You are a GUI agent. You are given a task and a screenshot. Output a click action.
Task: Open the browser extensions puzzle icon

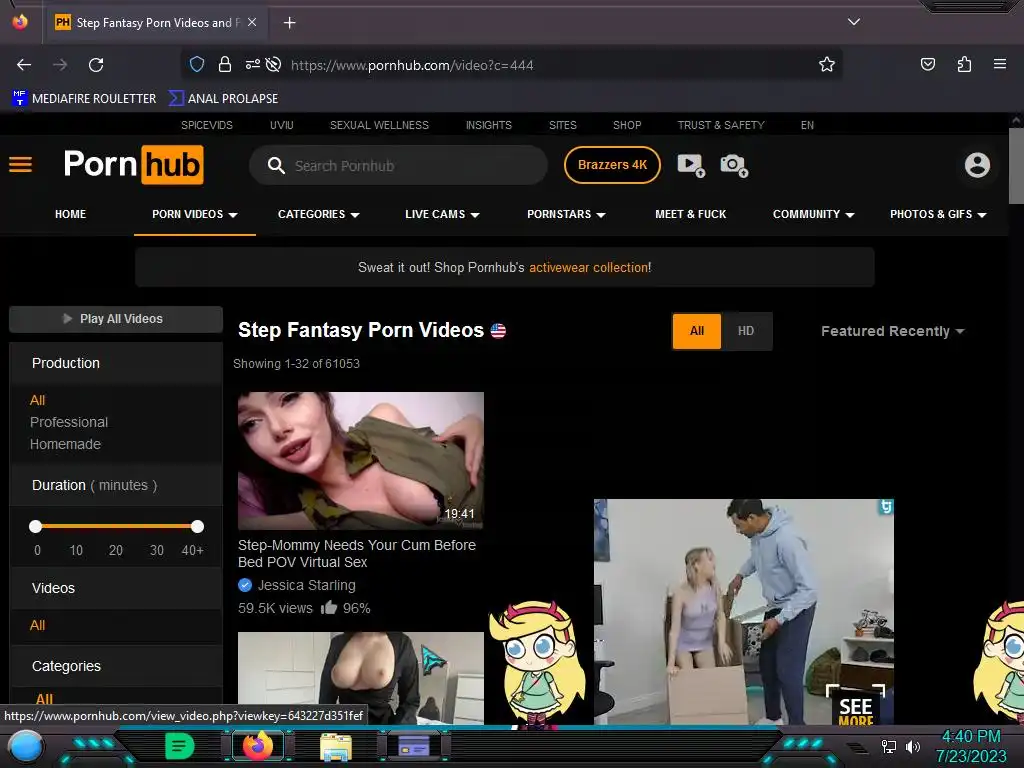click(x=964, y=64)
